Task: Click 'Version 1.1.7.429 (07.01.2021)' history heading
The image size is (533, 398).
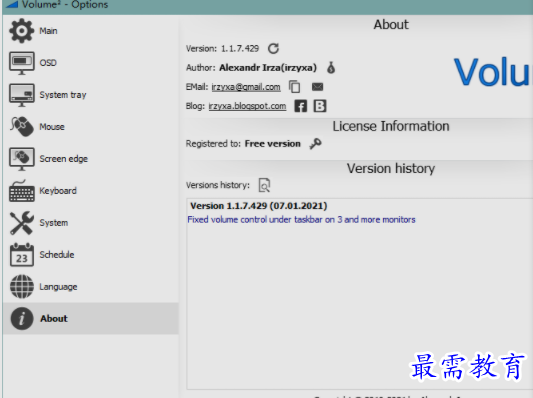Action: coord(258,206)
